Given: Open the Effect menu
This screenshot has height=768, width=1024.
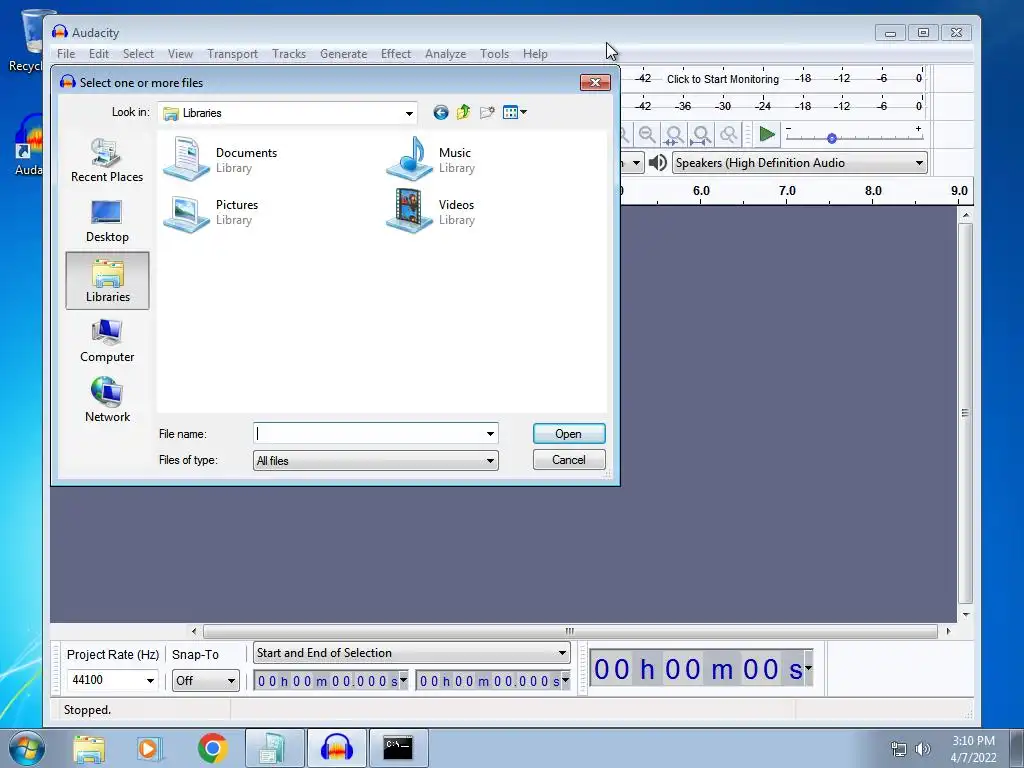Looking at the screenshot, I should (x=396, y=54).
